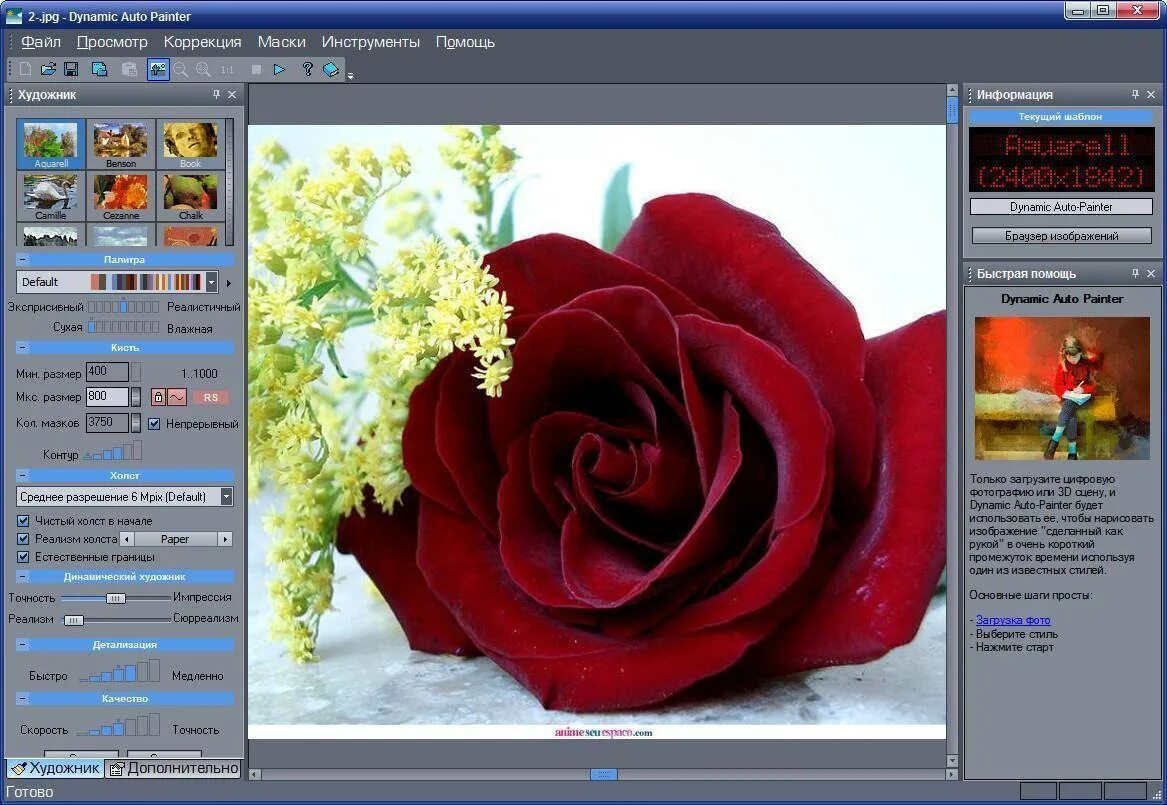The height and width of the screenshot is (805, 1167).
Task: Click the Точность–Импрессия slider handle
Action: pyautogui.click(x=115, y=598)
